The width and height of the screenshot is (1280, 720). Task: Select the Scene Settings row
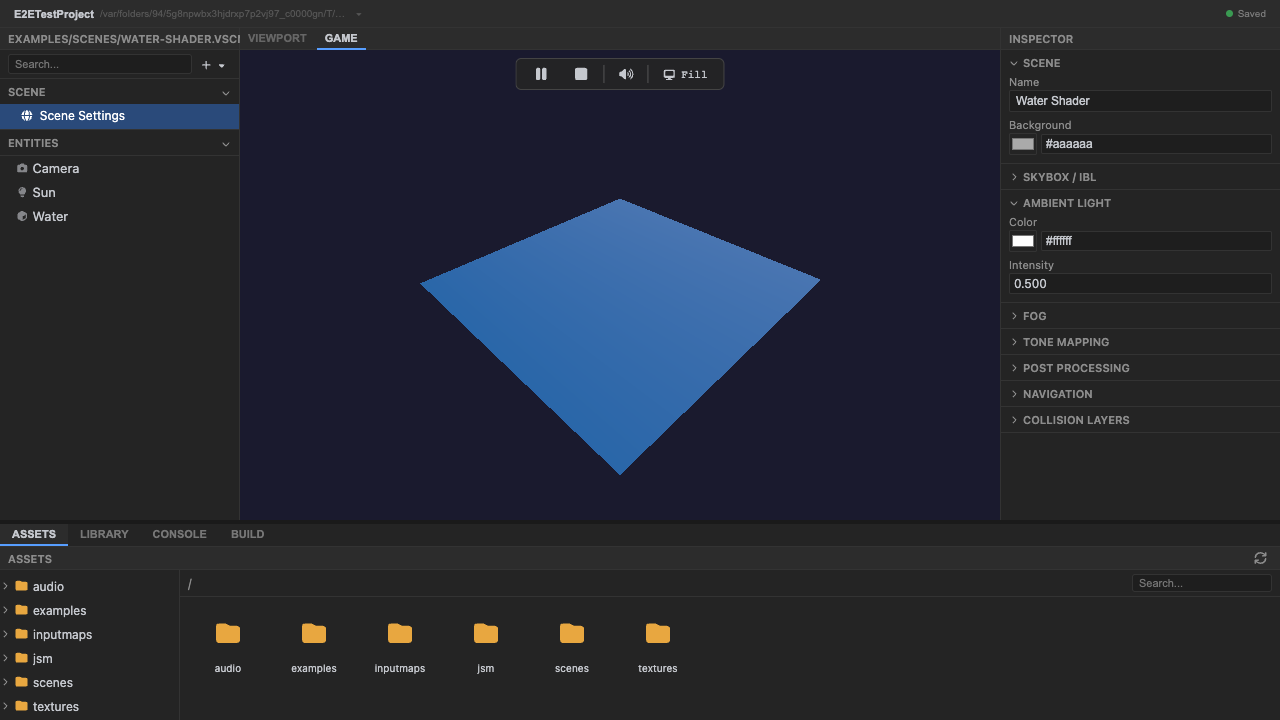click(120, 116)
